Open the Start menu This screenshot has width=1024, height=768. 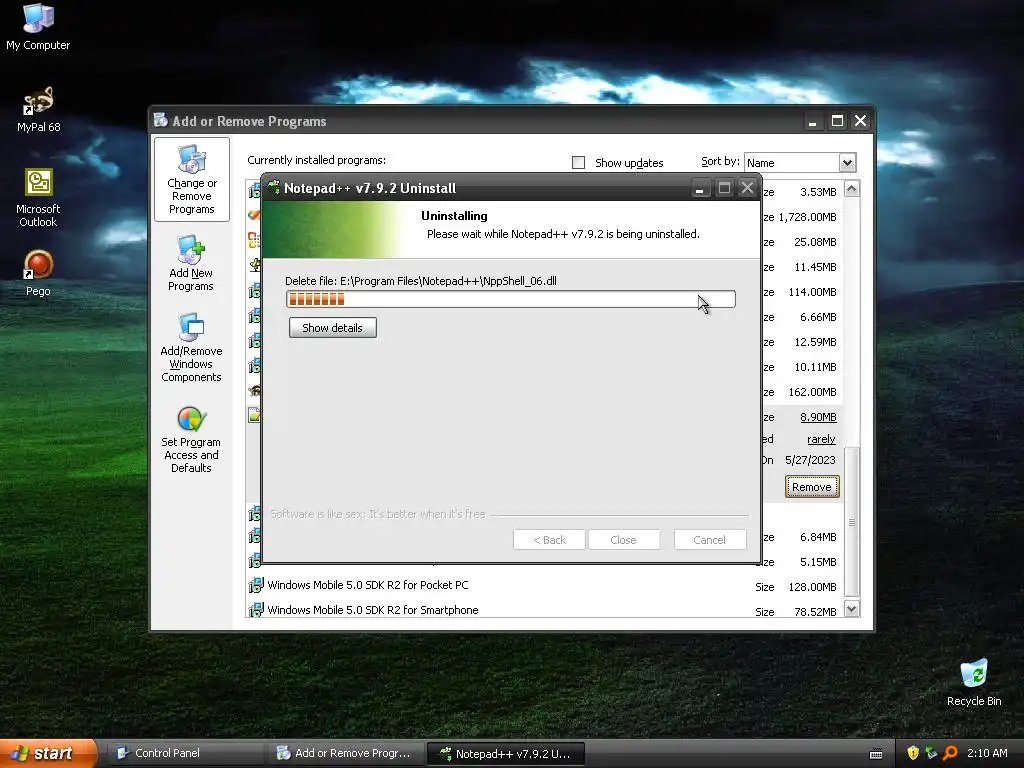point(48,753)
